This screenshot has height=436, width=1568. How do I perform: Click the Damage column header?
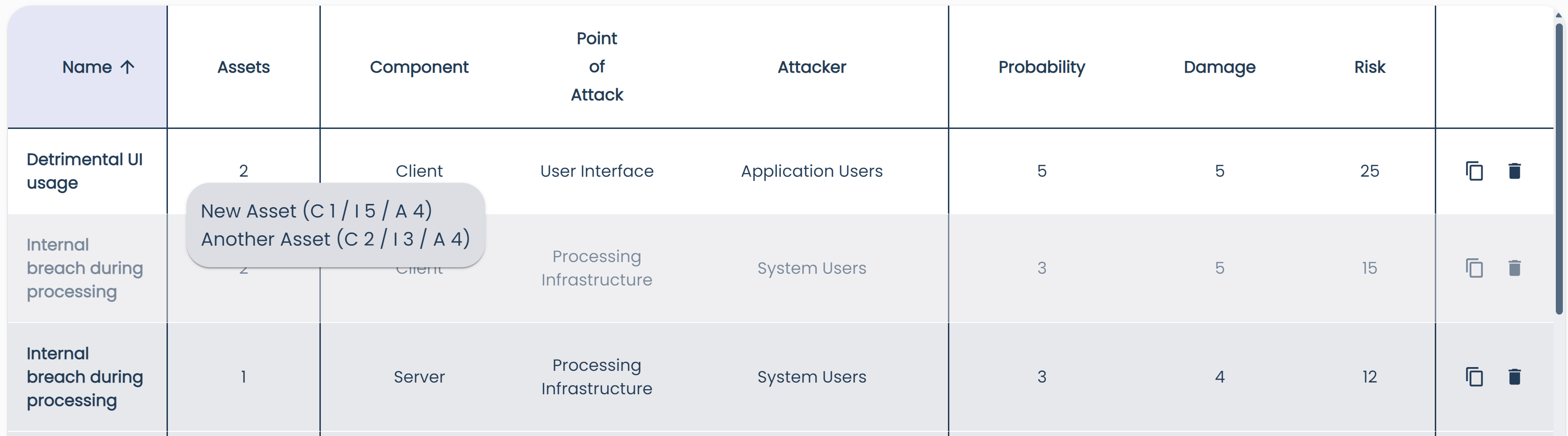1219,67
